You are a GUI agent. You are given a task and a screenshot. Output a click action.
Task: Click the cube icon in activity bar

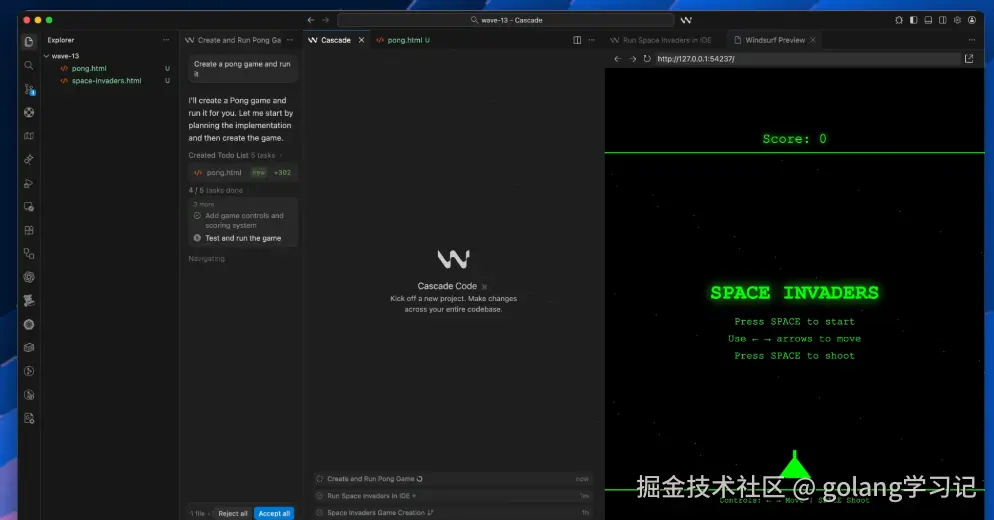coord(29,348)
